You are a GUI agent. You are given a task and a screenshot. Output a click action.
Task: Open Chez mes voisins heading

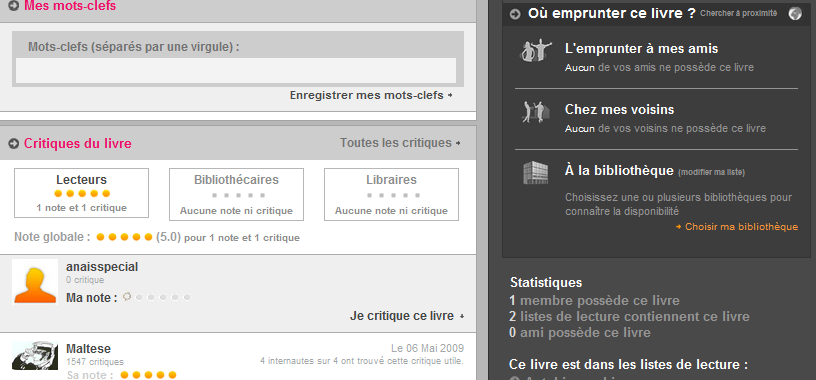coord(619,110)
